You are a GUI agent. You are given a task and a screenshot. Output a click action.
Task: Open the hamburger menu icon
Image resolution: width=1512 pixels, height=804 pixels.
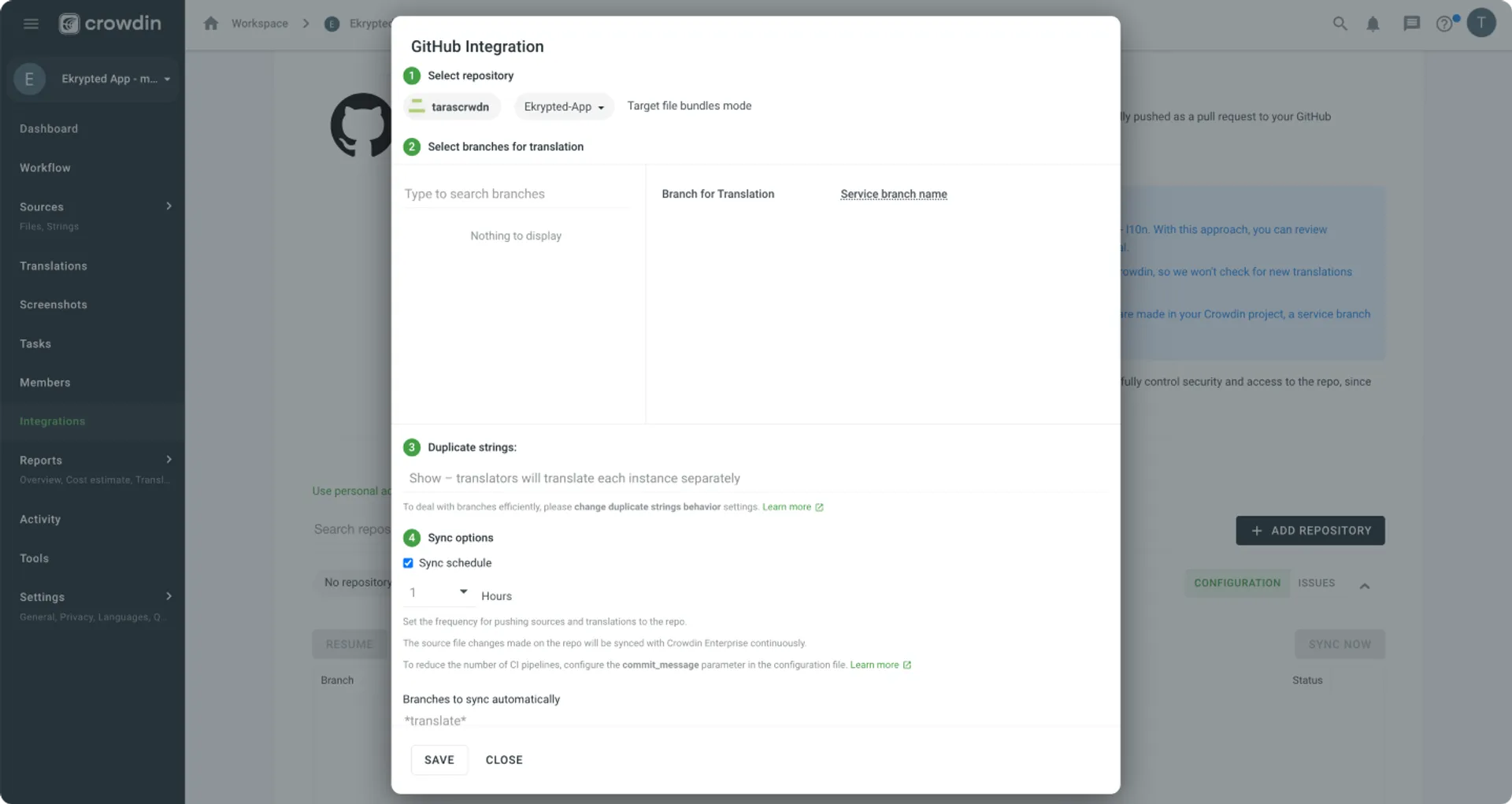tap(31, 24)
